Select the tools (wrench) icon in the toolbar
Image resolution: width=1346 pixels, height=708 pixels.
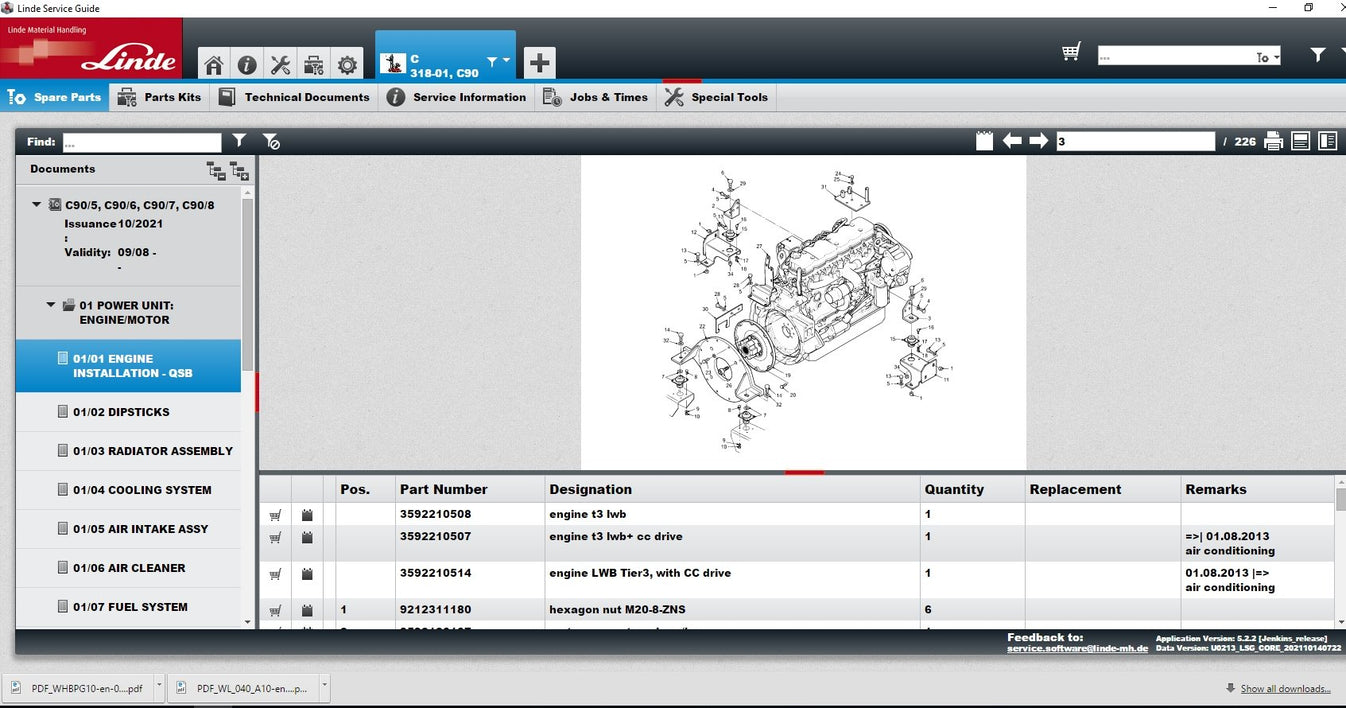coord(280,63)
